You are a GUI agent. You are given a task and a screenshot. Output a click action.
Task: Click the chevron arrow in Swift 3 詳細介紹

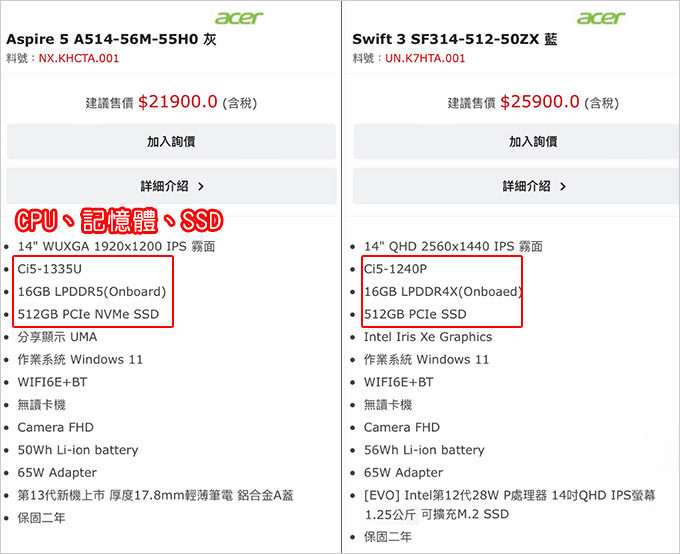(563, 187)
